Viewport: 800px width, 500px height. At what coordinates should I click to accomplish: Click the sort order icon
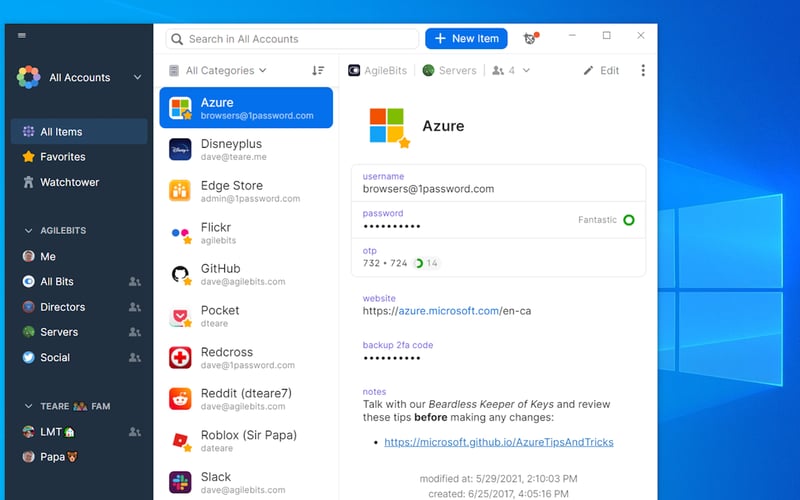pos(318,70)
